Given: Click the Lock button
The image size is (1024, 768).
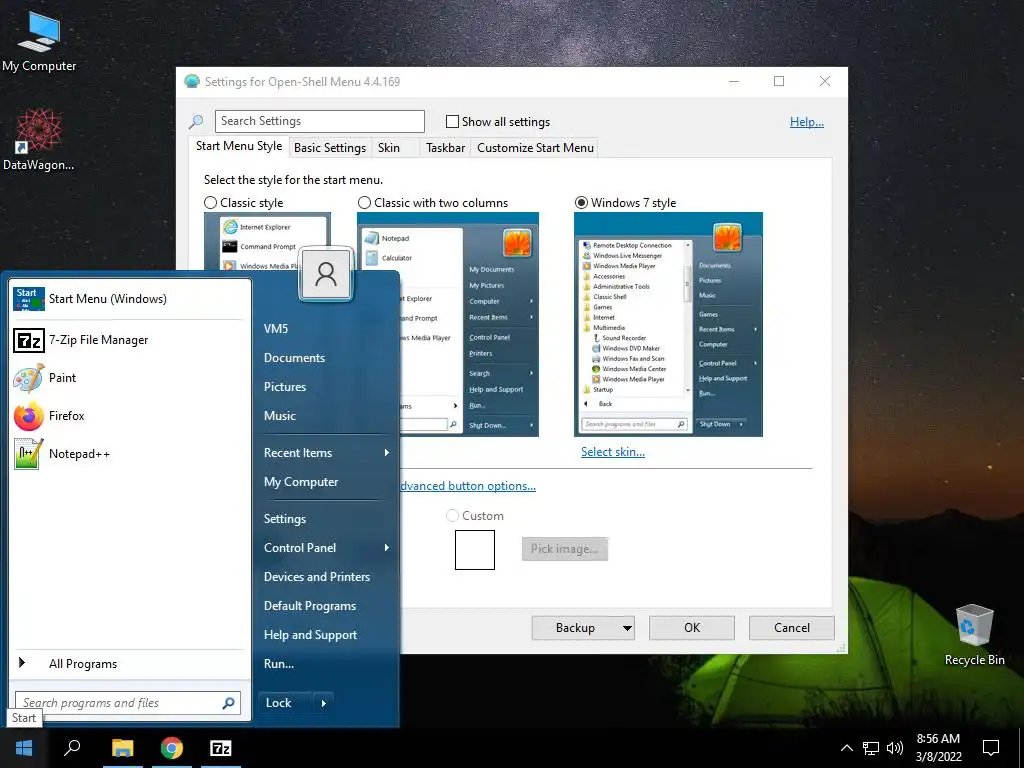Looking at the screenshot, I should point(285,703).
